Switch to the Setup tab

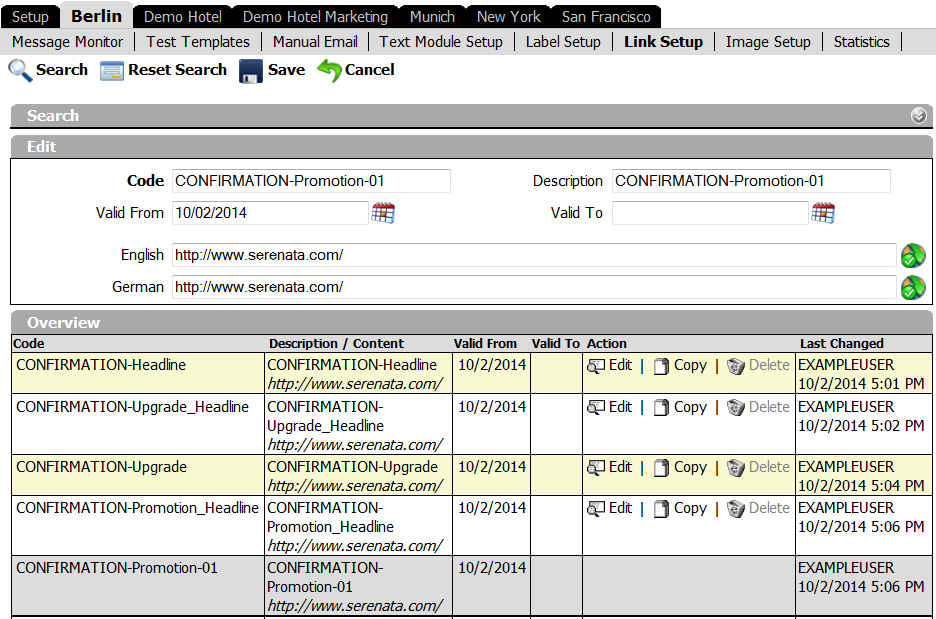coord(30,17)
